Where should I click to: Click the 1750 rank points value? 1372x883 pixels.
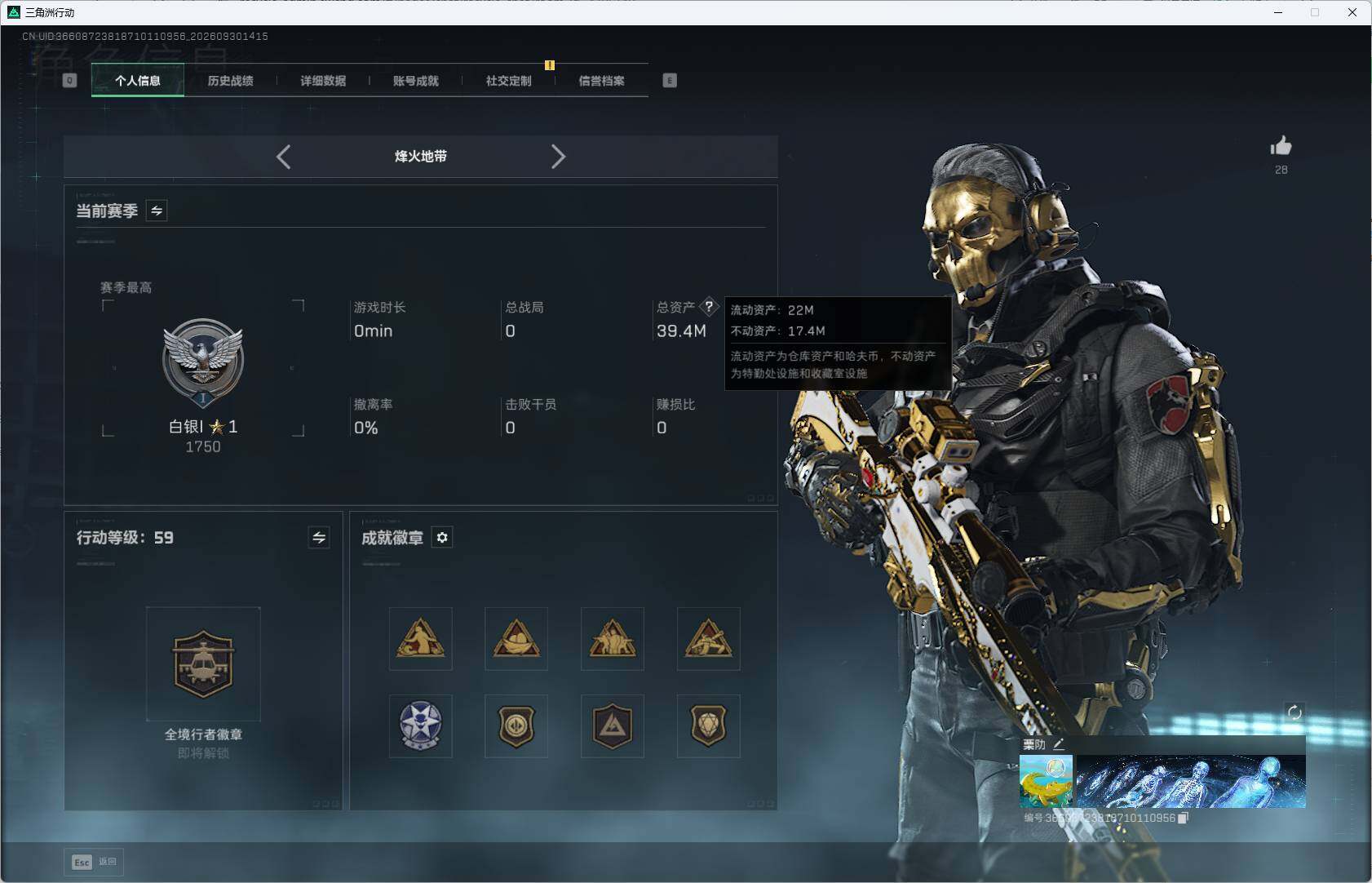(x=203, y=446)
